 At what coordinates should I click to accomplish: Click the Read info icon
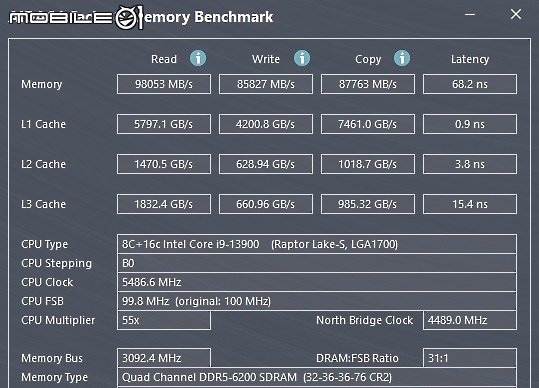coord(198,58)
